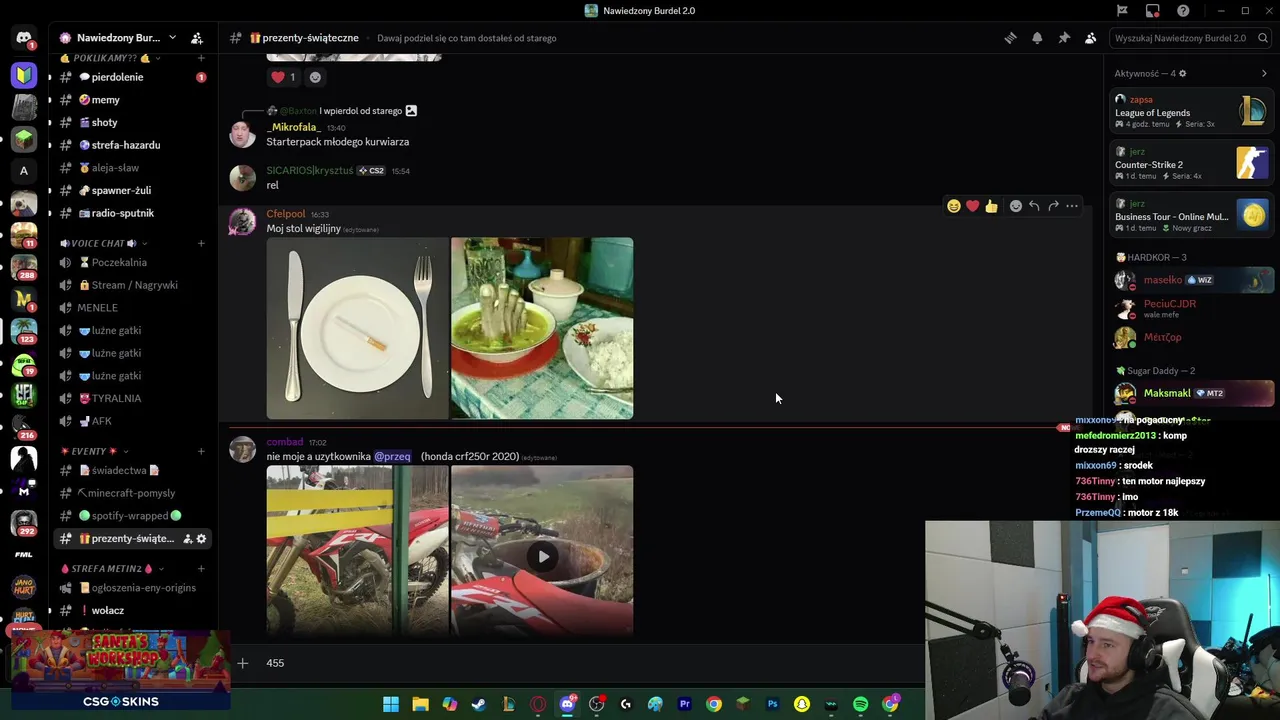Screen dimensions: 1280x720
Task: React with thumbs up in message toolbar
Action: click(x=991, y=206)
